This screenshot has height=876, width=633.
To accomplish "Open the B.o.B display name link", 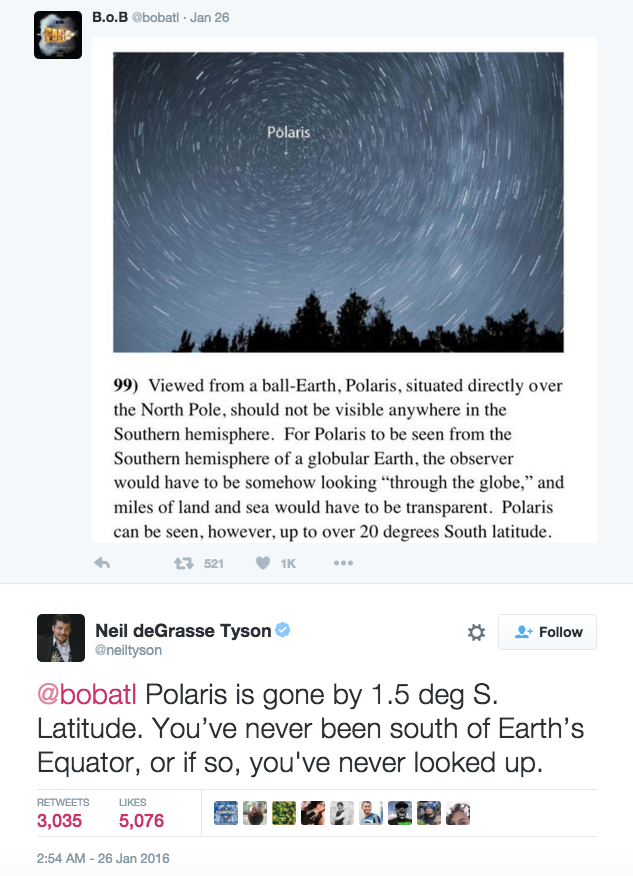I will click(x=110, y=16).
